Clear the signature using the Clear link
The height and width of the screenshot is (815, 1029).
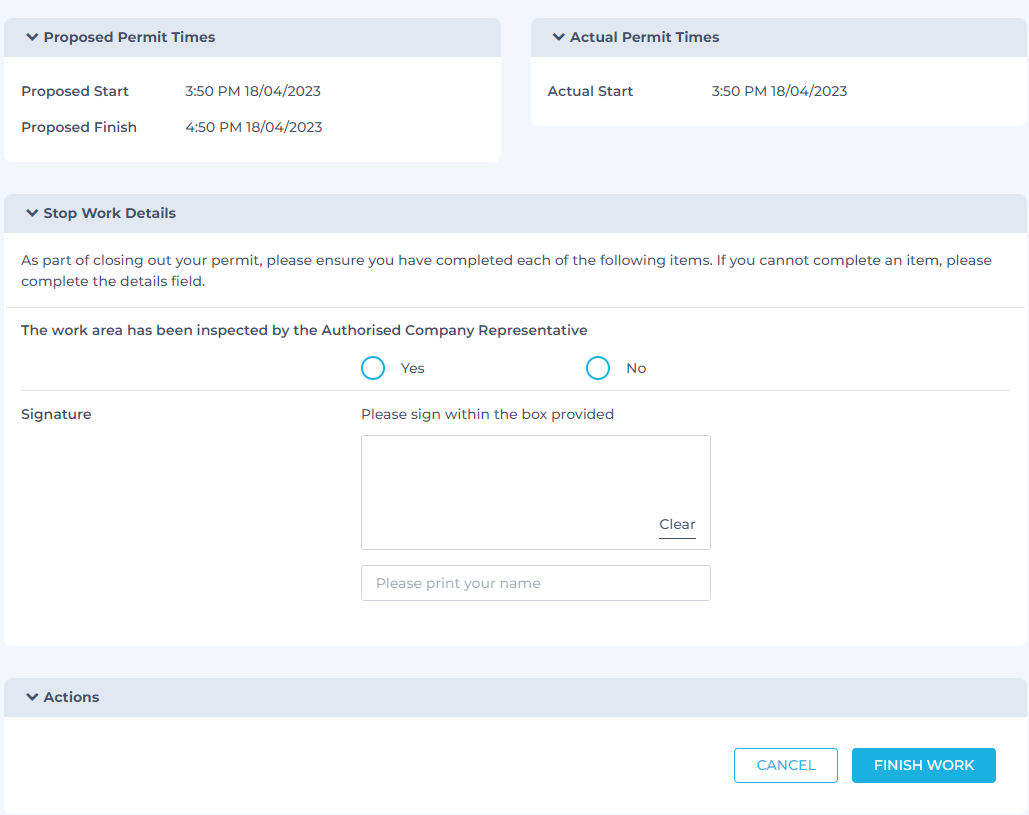pyautogui.click(x=677, y=525)
